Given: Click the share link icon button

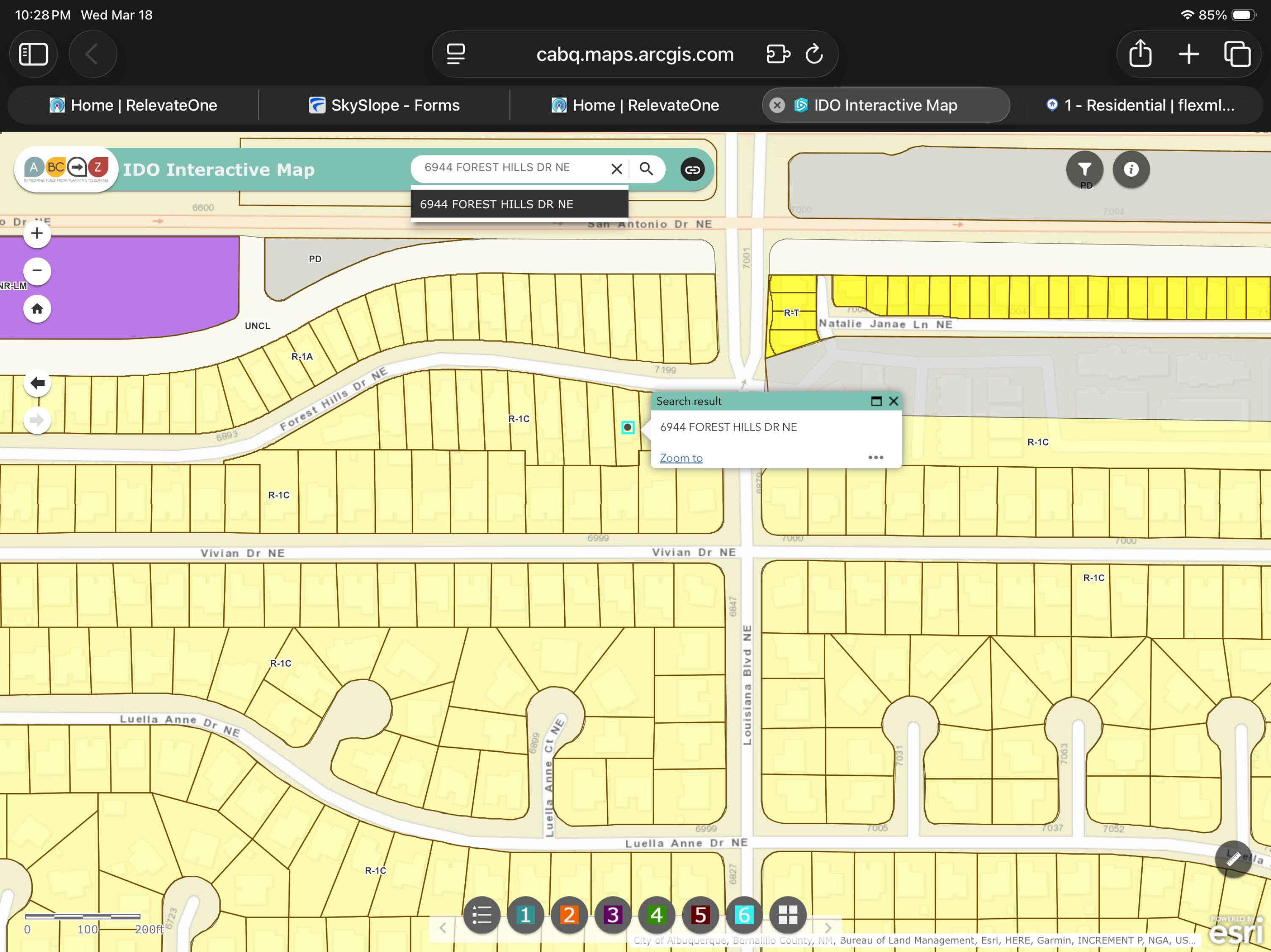Looking at the screenshot, I should [692, 169].
